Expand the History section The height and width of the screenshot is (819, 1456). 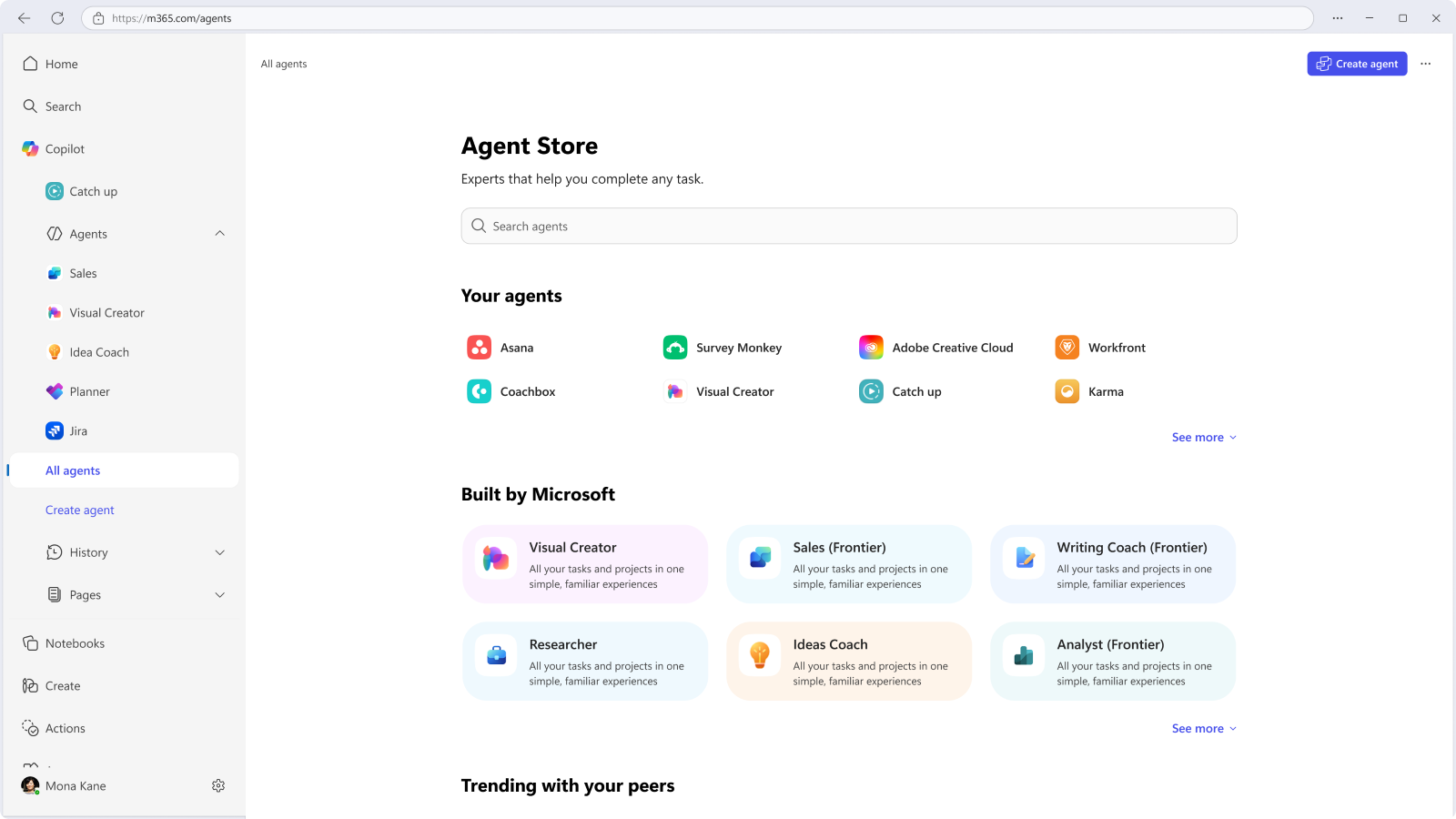click(x=219, y=552)
